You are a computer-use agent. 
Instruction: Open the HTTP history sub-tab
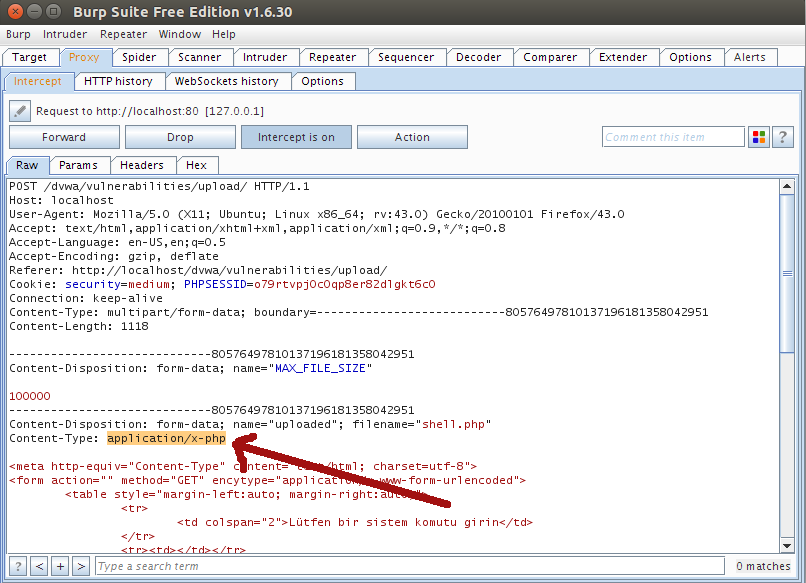(118, 81)
